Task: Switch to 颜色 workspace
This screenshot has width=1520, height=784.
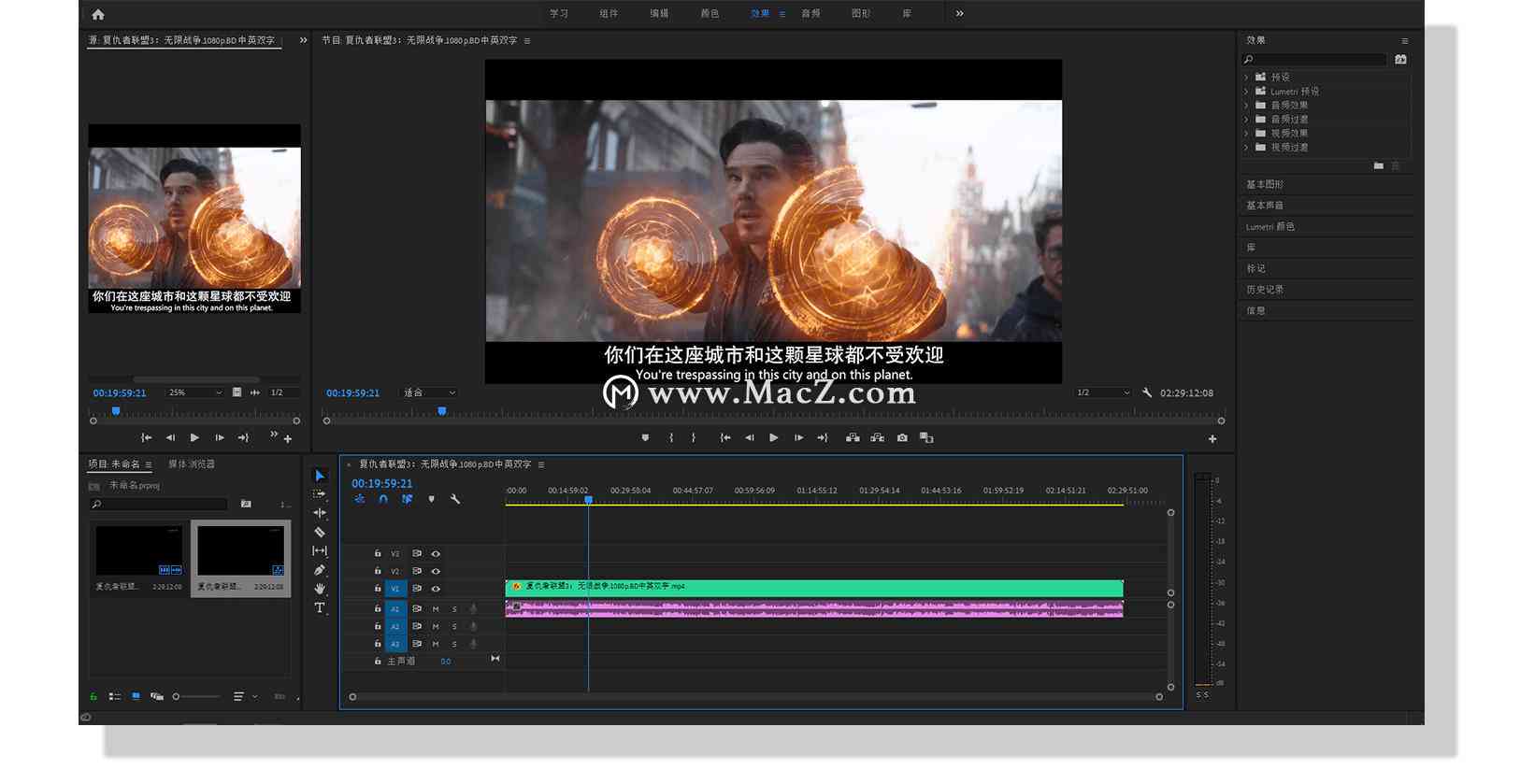Action: 710,14
